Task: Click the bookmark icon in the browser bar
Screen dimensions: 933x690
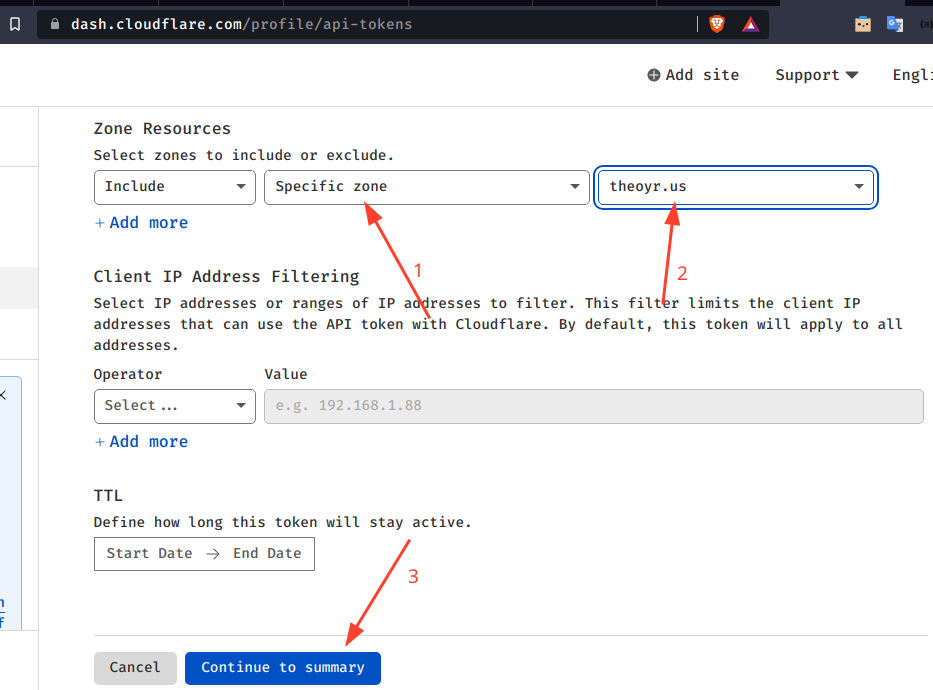Action: click(14, 25)
